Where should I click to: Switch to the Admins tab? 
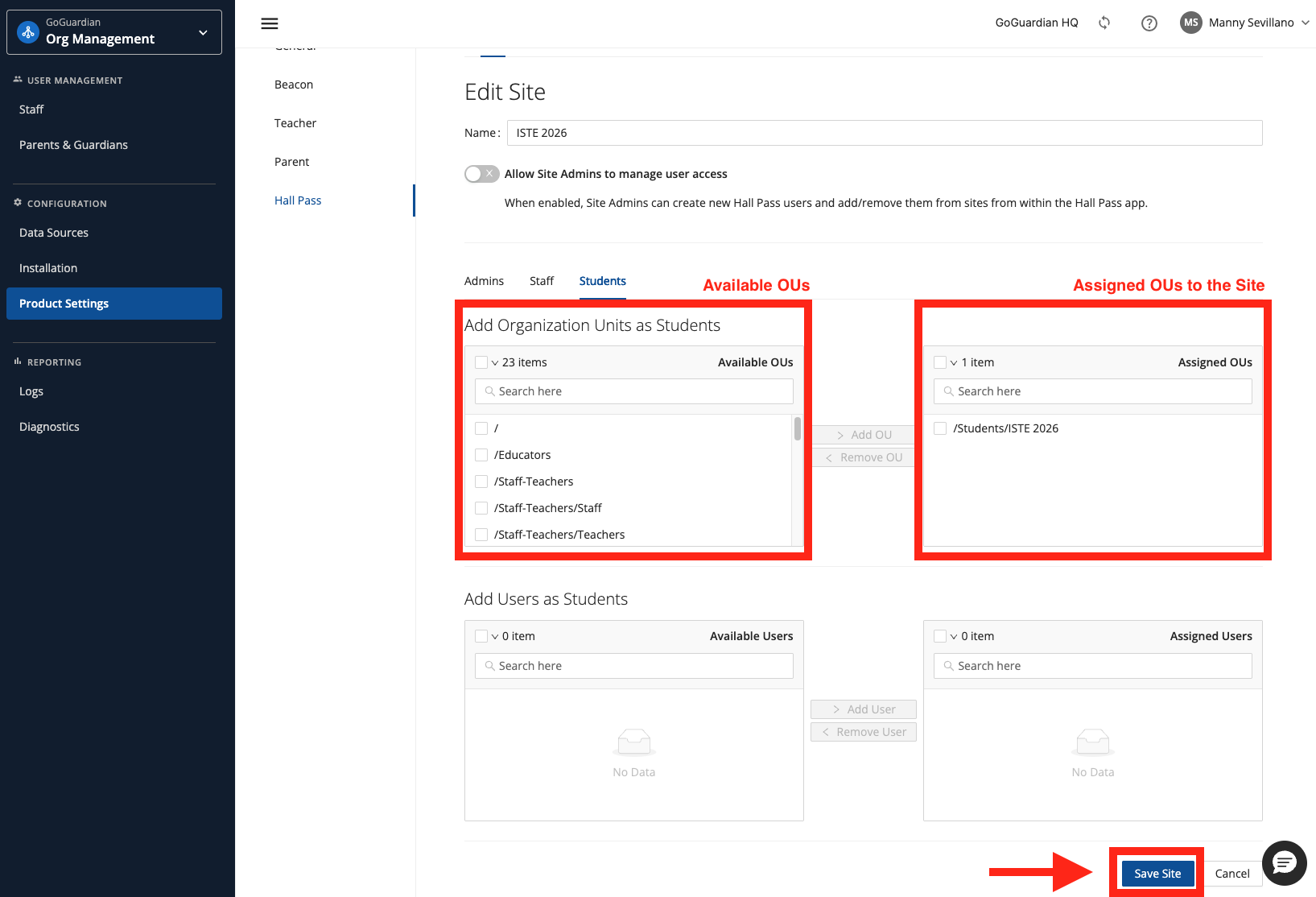click(484, 281)
